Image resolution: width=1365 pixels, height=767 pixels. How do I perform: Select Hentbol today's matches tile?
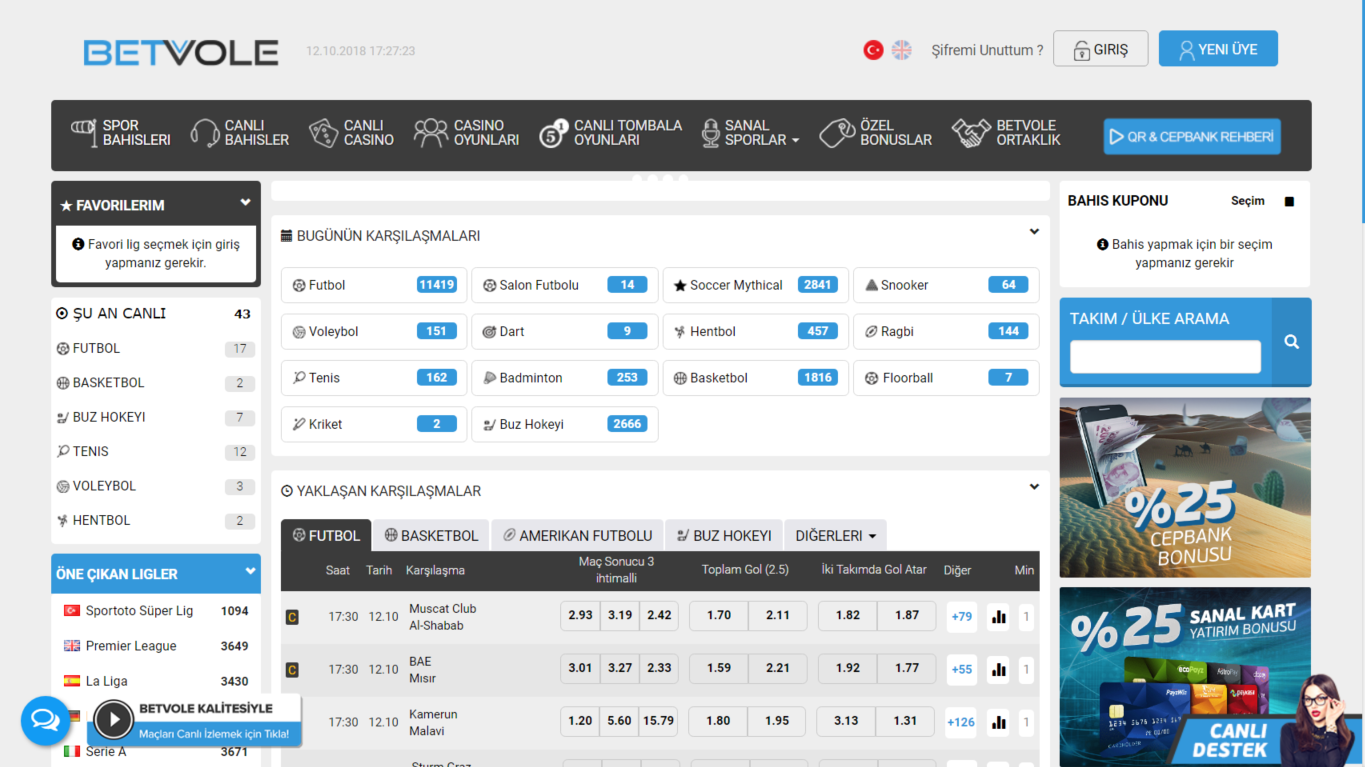(756, 332)
